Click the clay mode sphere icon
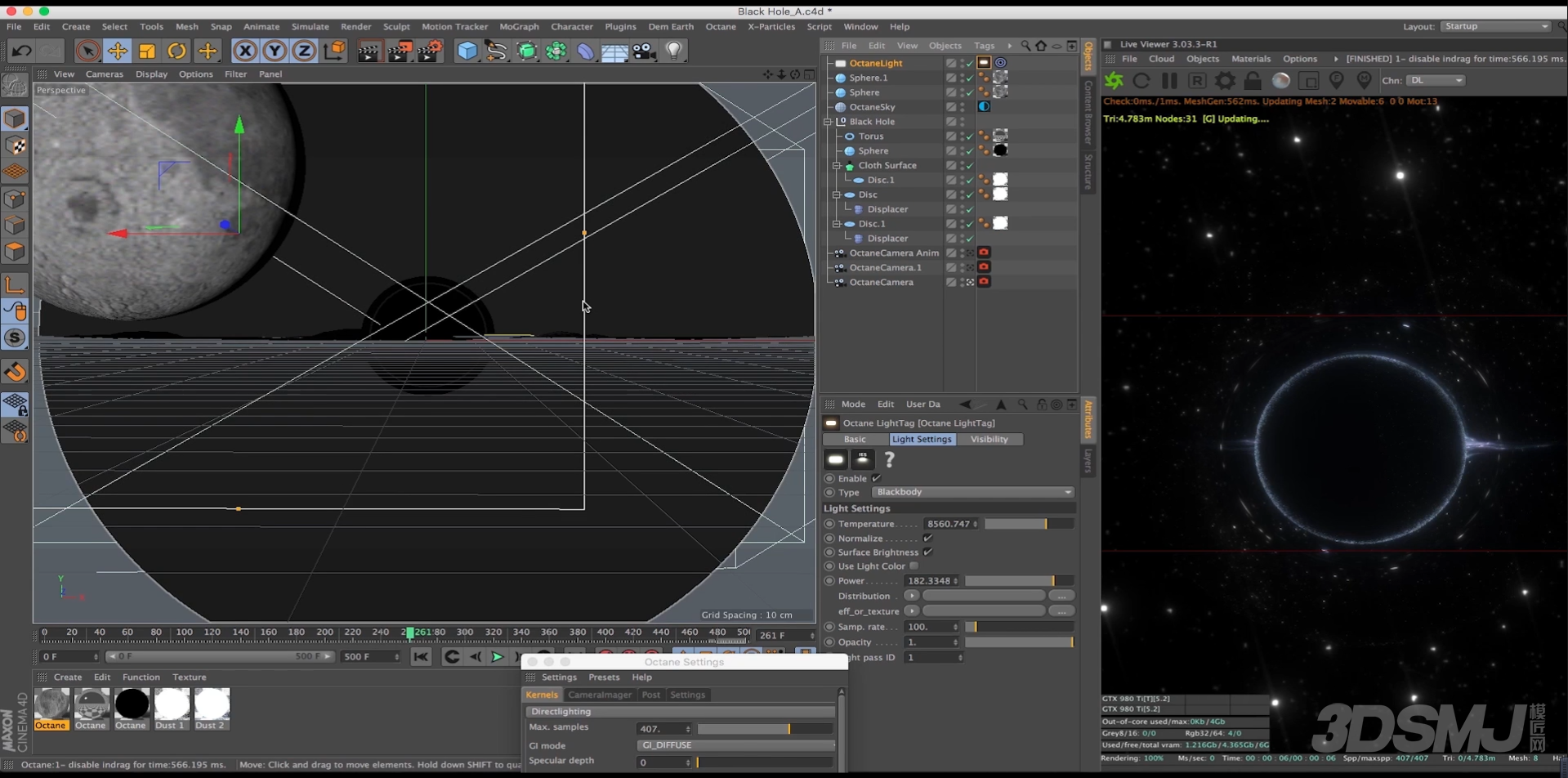 (x=1280, y=80)
